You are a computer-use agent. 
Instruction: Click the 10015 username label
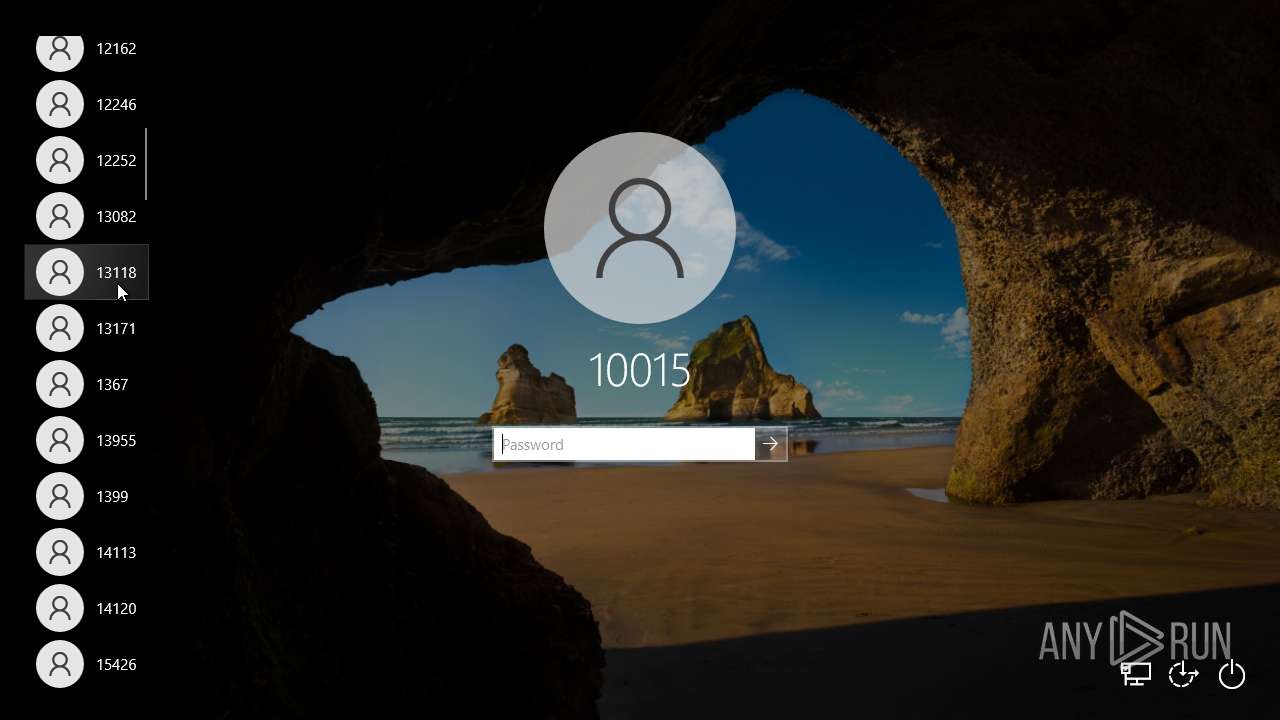coord(640,371)
